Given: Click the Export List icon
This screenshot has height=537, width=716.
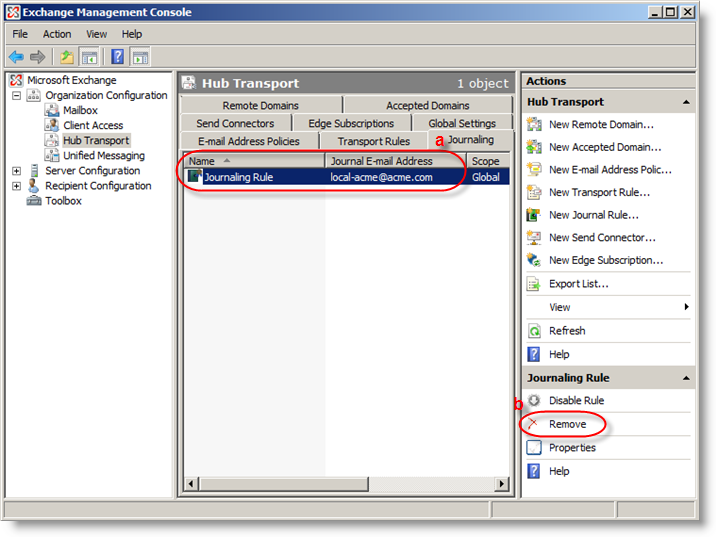Looking at the screenshot, I should pos(534,284).
